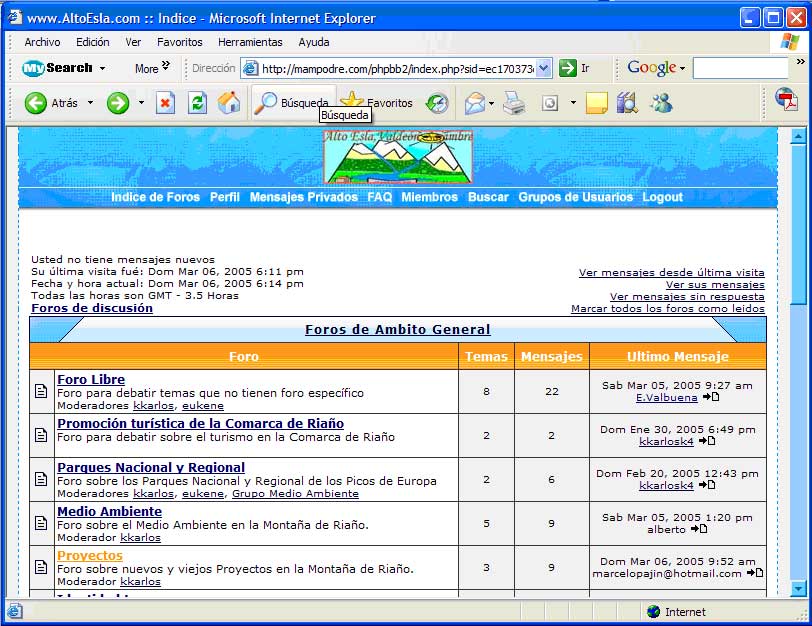Image resolution: width=812 pixels, height=626 pixels.
Task: Open the Favoritos menu in menu bar
Action: pos(179,42)
